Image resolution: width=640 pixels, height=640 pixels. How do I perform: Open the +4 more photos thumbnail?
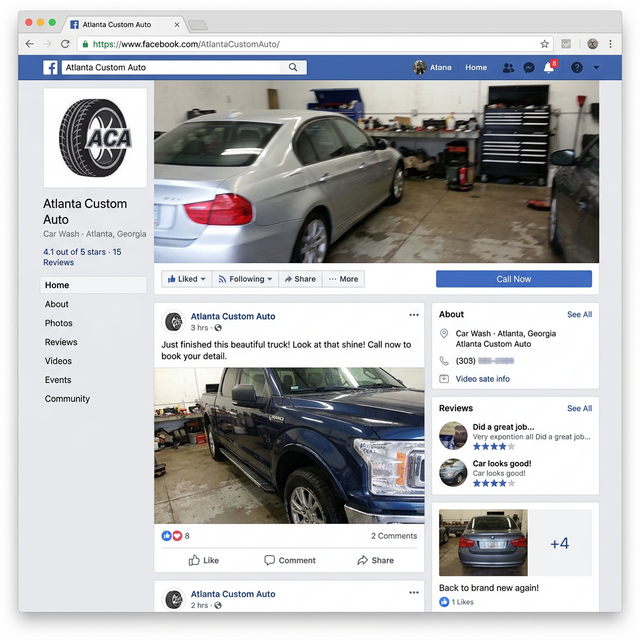coord(559,543)
